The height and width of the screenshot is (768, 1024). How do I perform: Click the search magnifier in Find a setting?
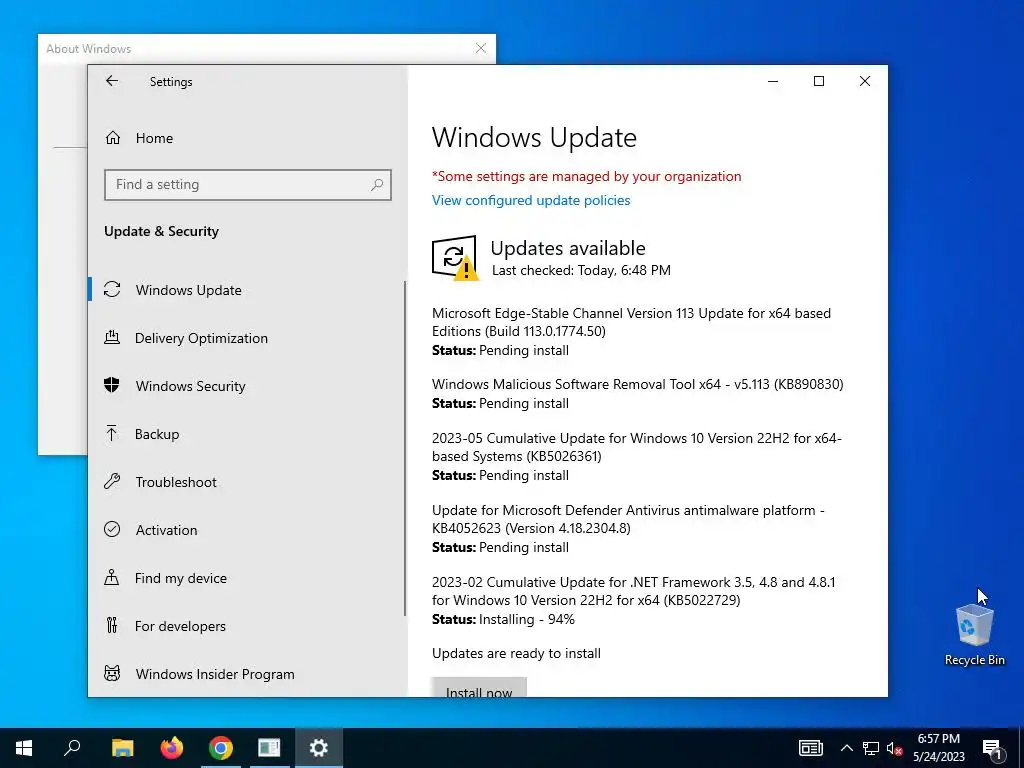pos(377,185)
